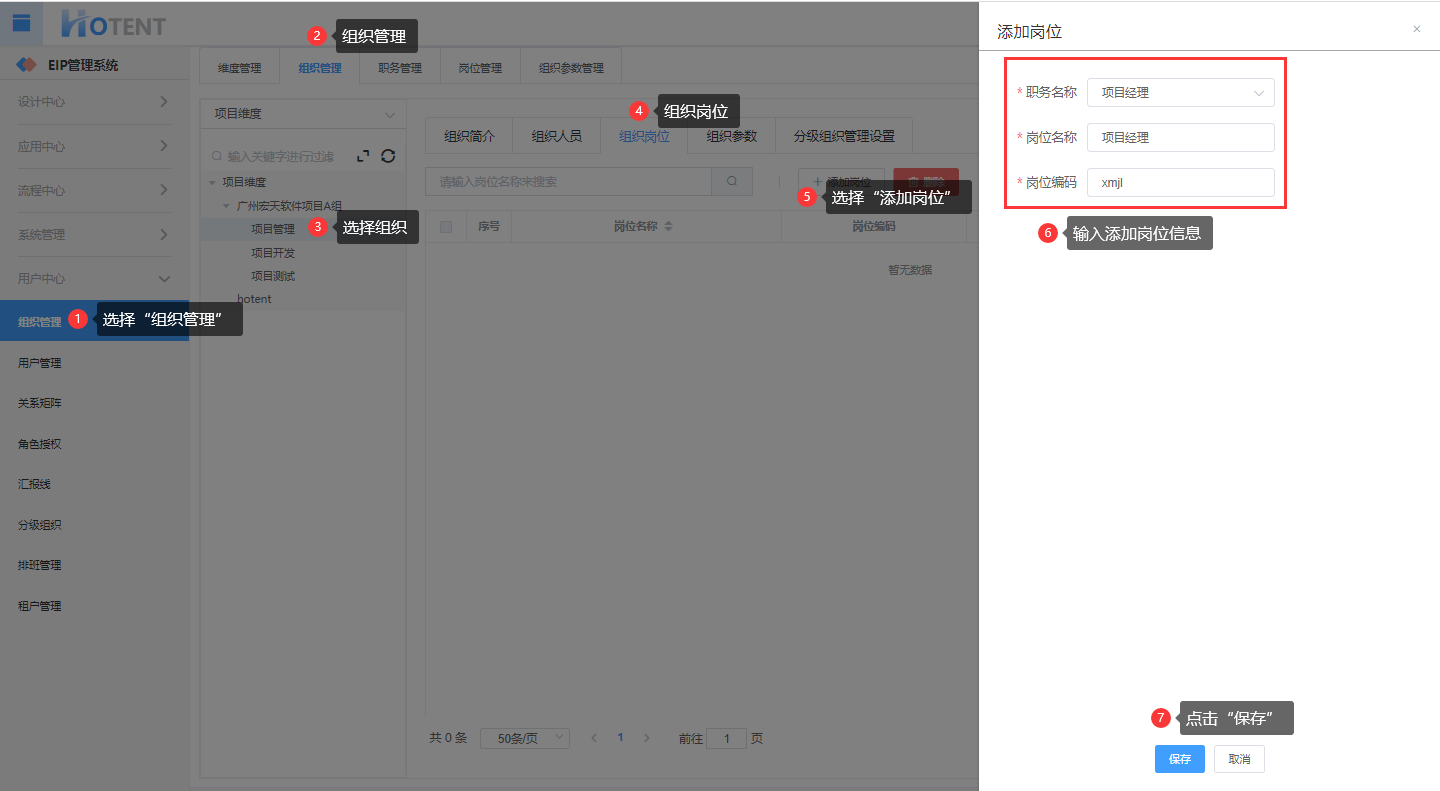Collapse the 项目维度 tree node
This screenshot has width=1440, height=791.
[x=212, y=182]
